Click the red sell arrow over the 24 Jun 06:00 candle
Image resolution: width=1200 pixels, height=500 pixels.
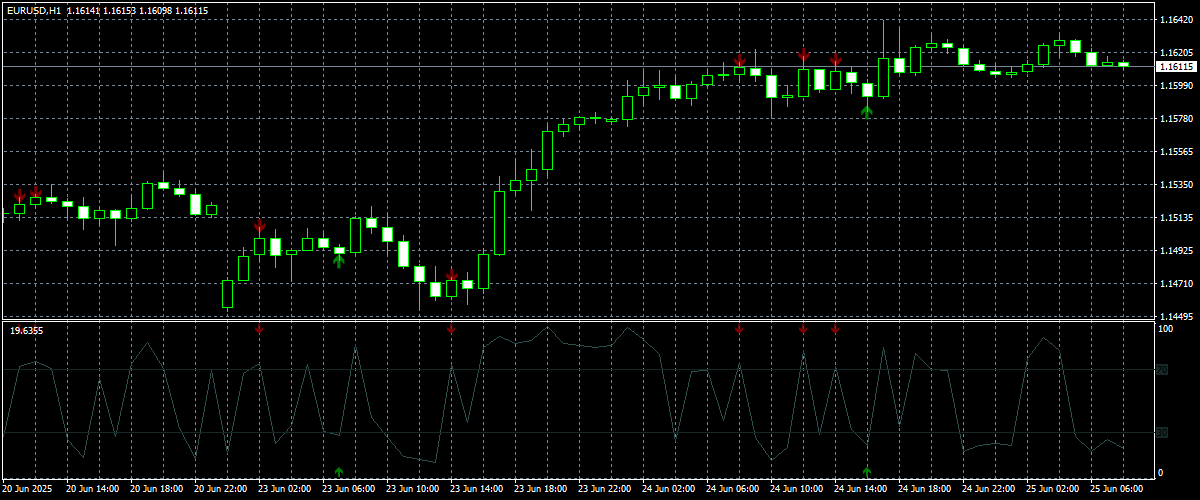coord(739,61)
